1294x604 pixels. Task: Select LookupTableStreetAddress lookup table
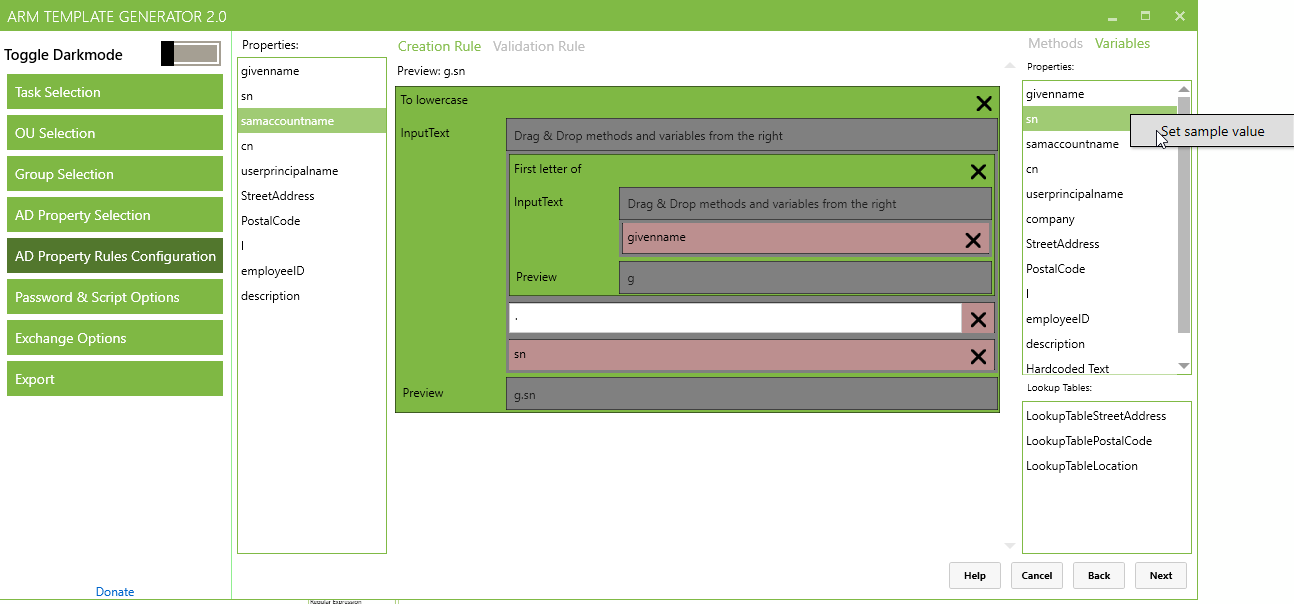coord(1107,416)
